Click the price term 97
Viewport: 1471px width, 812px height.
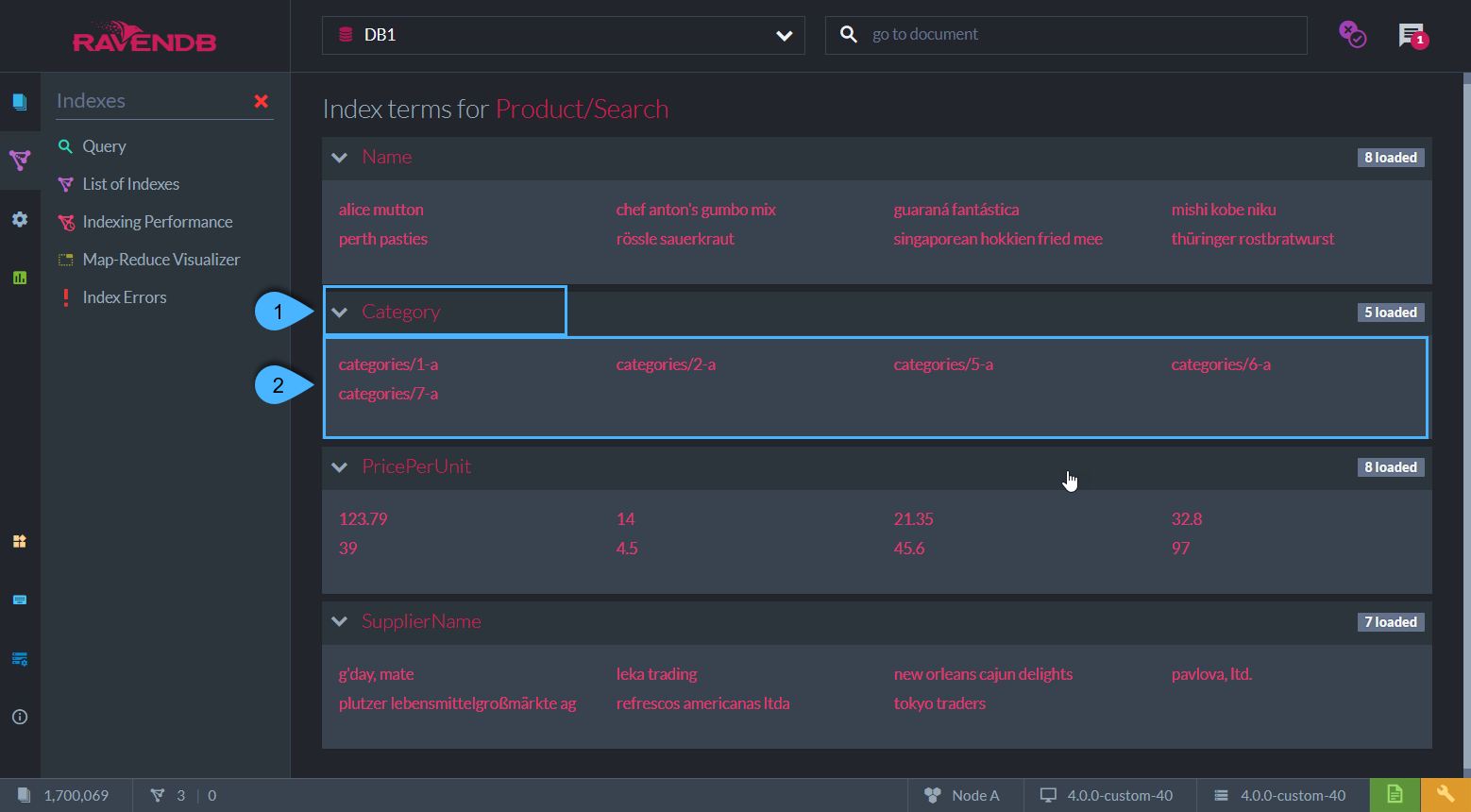pos(1181,549)
